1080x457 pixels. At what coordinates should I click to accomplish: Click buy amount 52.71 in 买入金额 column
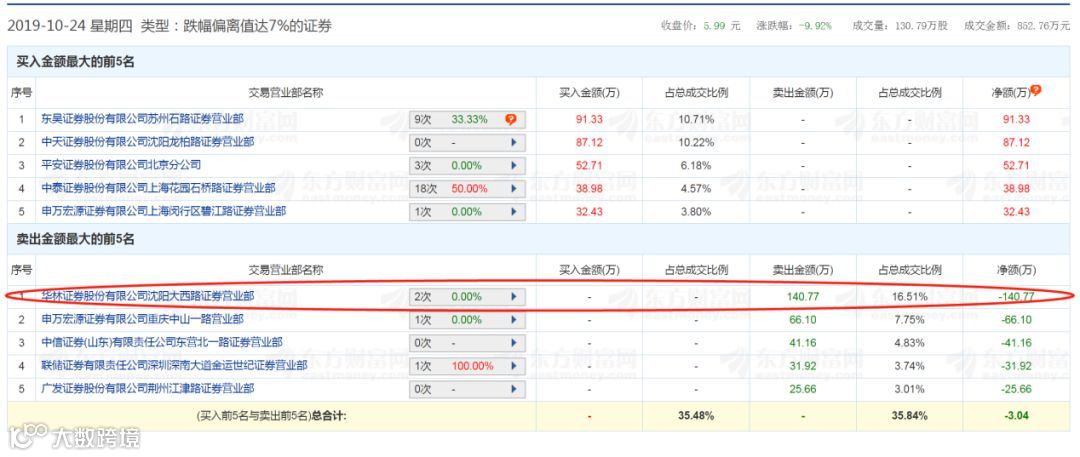coord(589,165)
